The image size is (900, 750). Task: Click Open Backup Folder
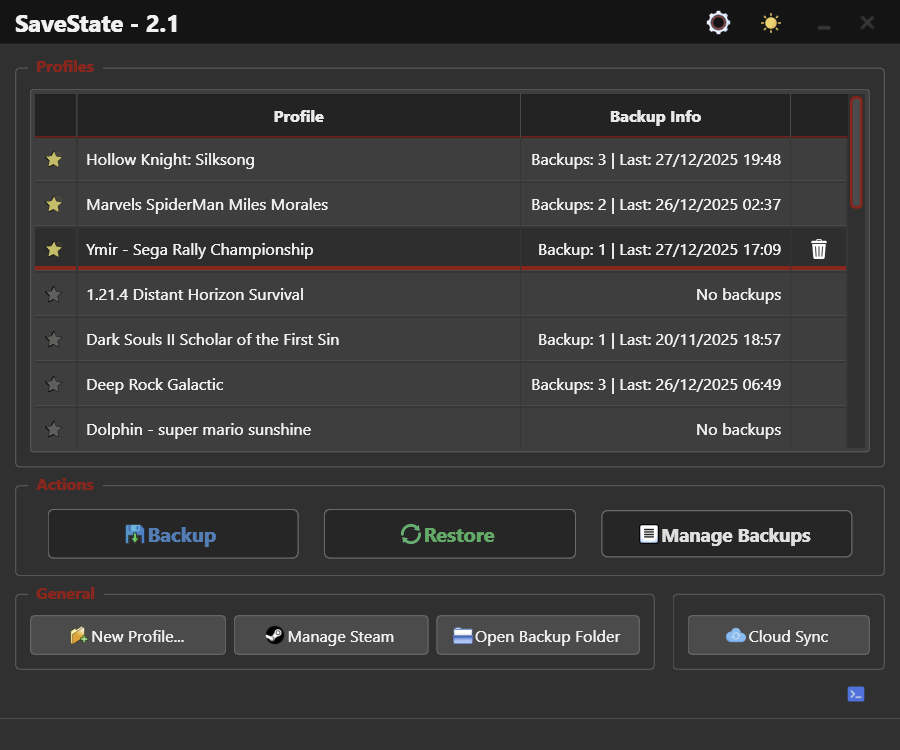pyautogui.click(x=537, y=636)
